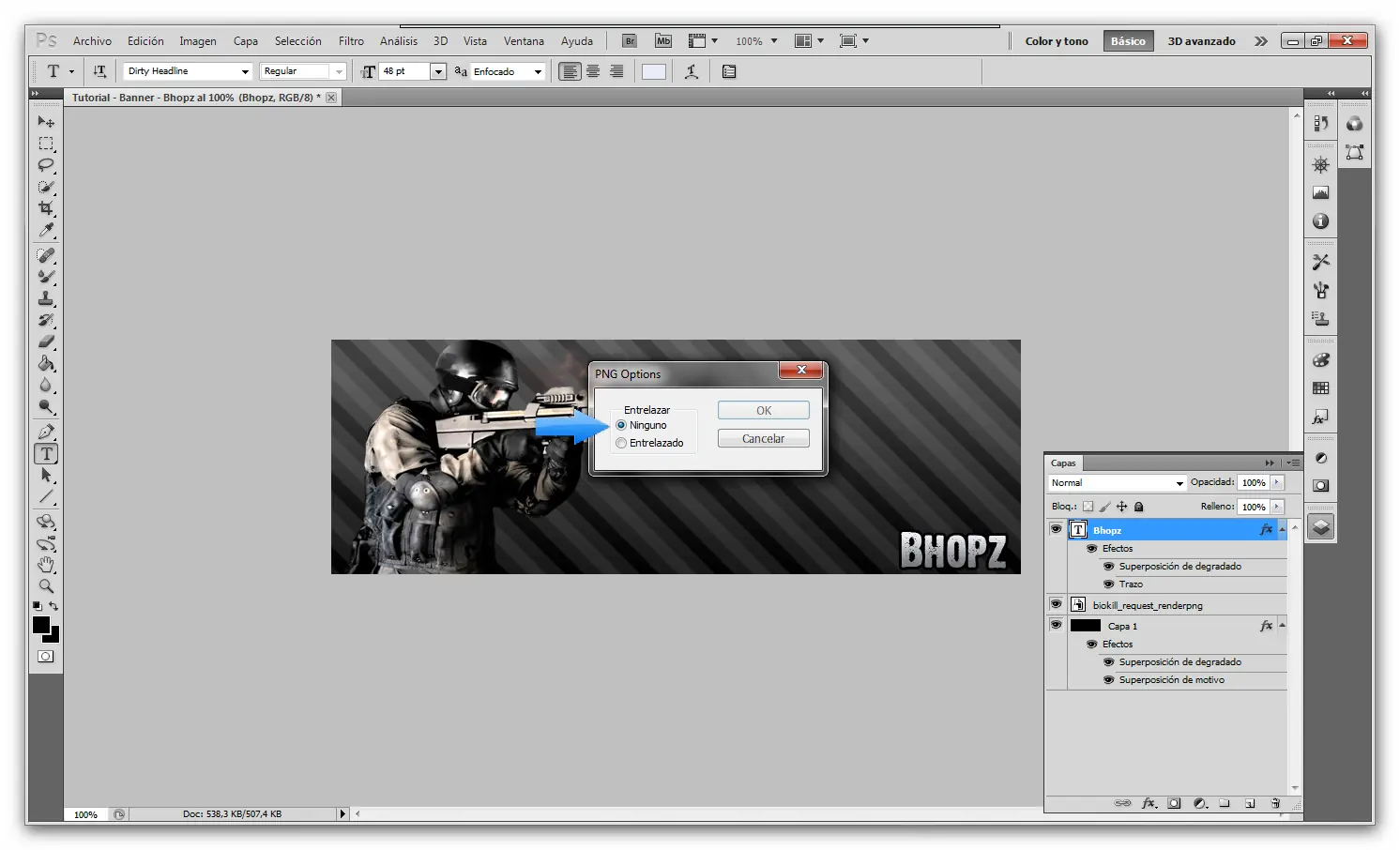The width and height of the screenshot is (1400, 850).
Task: Select the Zoom tool in the toolbox
Action: 46,586
